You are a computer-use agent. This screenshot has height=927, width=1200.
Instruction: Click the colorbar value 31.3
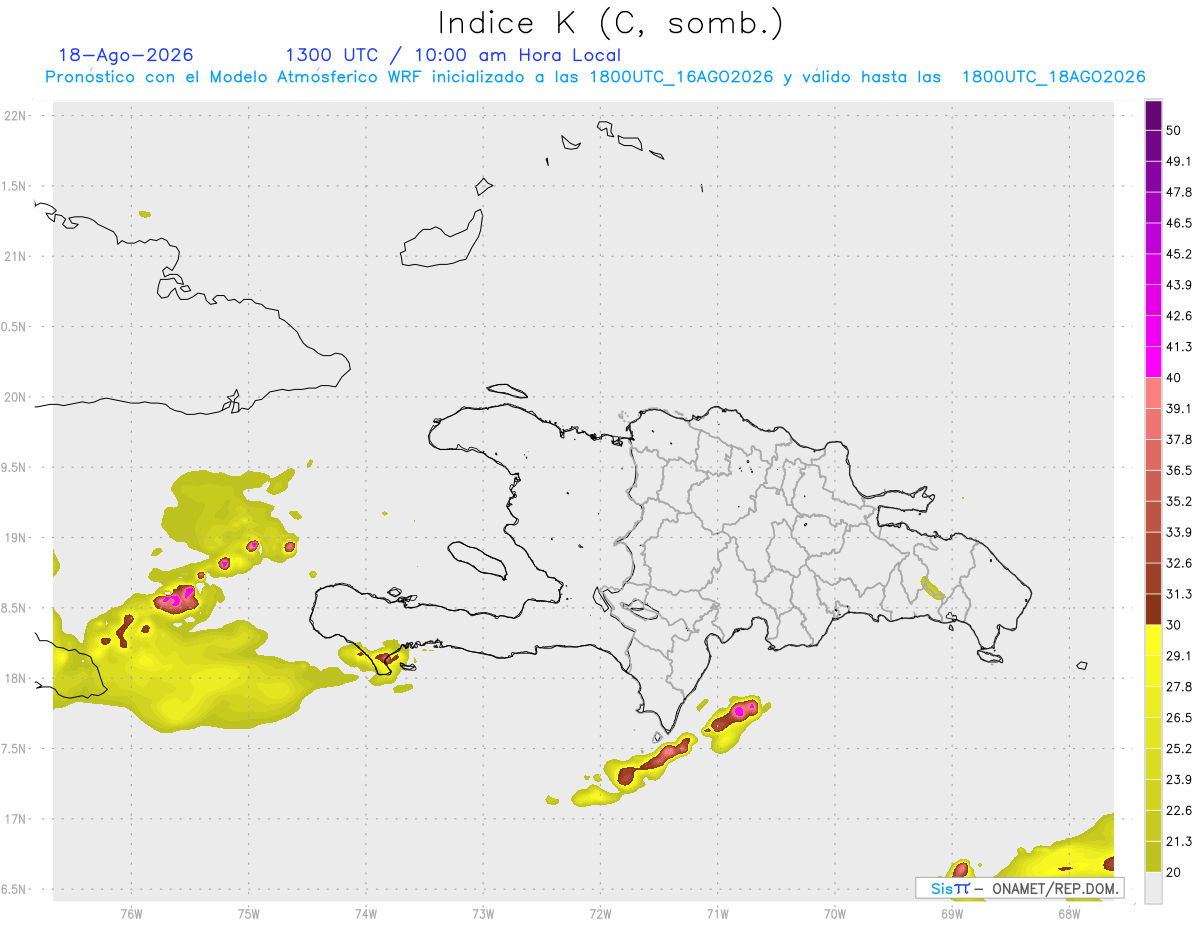click(x=1180, y=594)
